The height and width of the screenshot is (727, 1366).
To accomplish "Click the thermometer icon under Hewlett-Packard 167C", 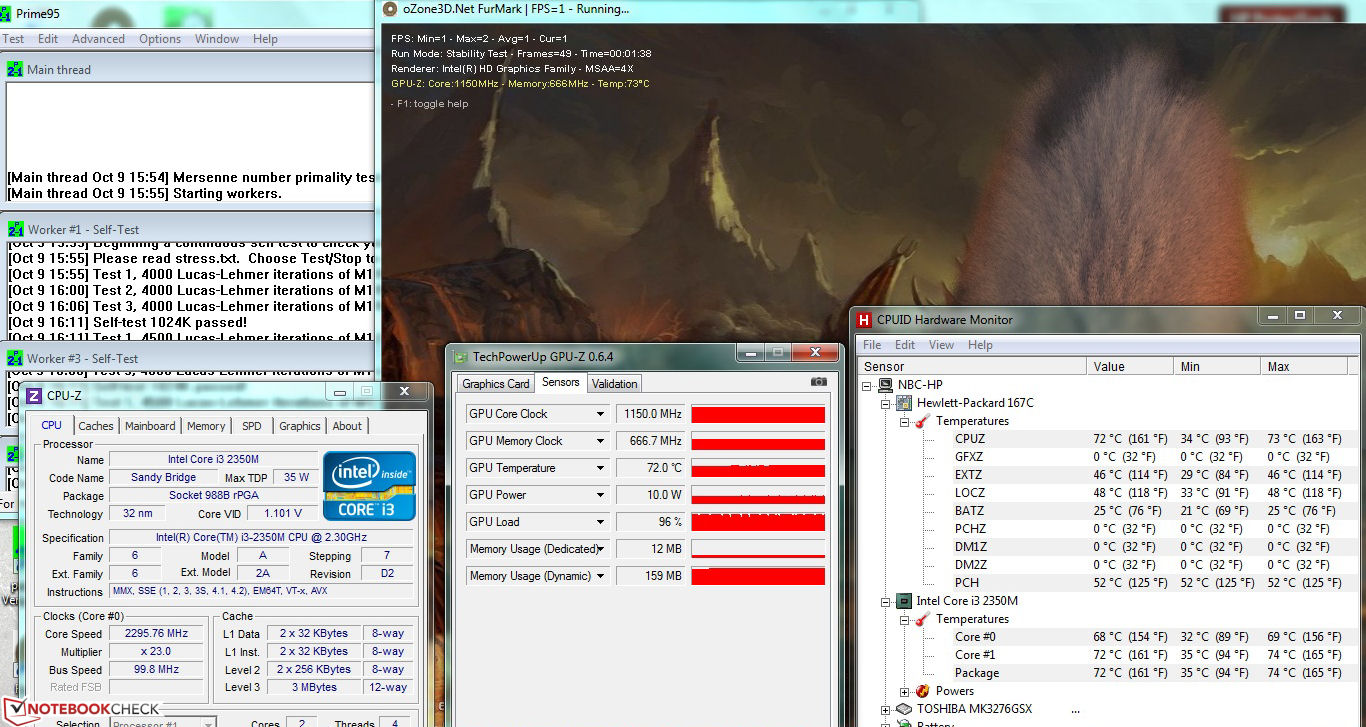I will (x=923, y=421).
